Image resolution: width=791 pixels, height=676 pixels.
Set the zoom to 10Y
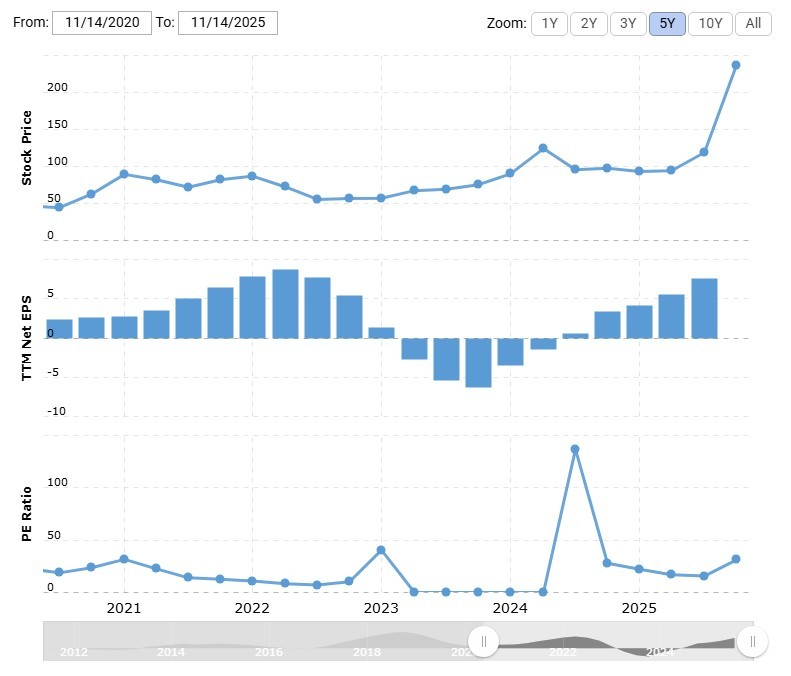711,23
